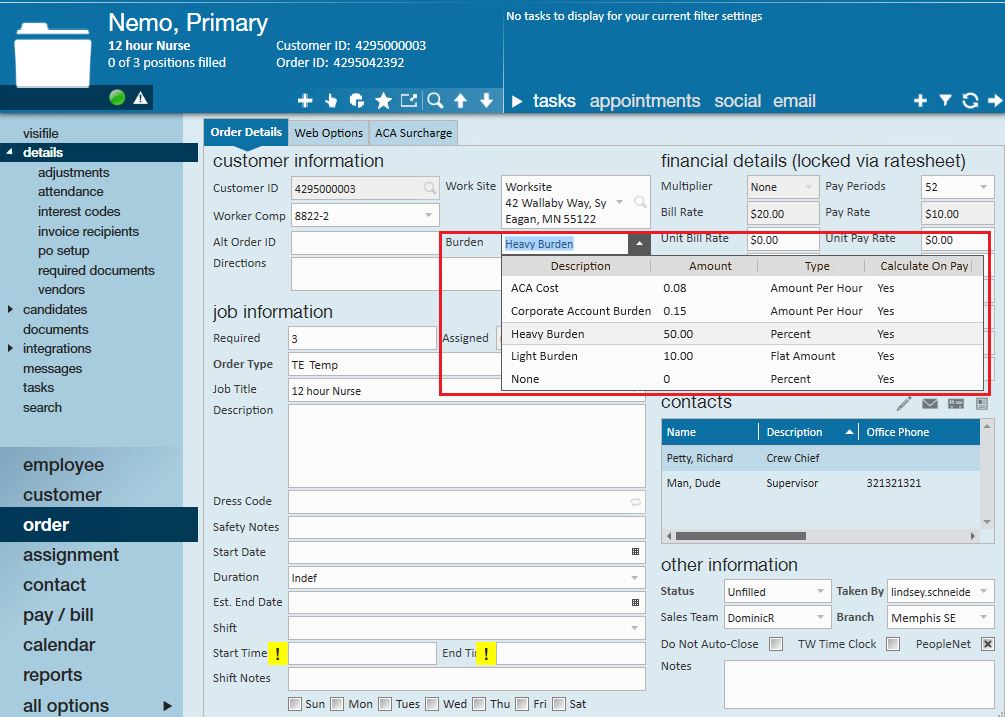Click the warning triangle icon

pos(140,98)
